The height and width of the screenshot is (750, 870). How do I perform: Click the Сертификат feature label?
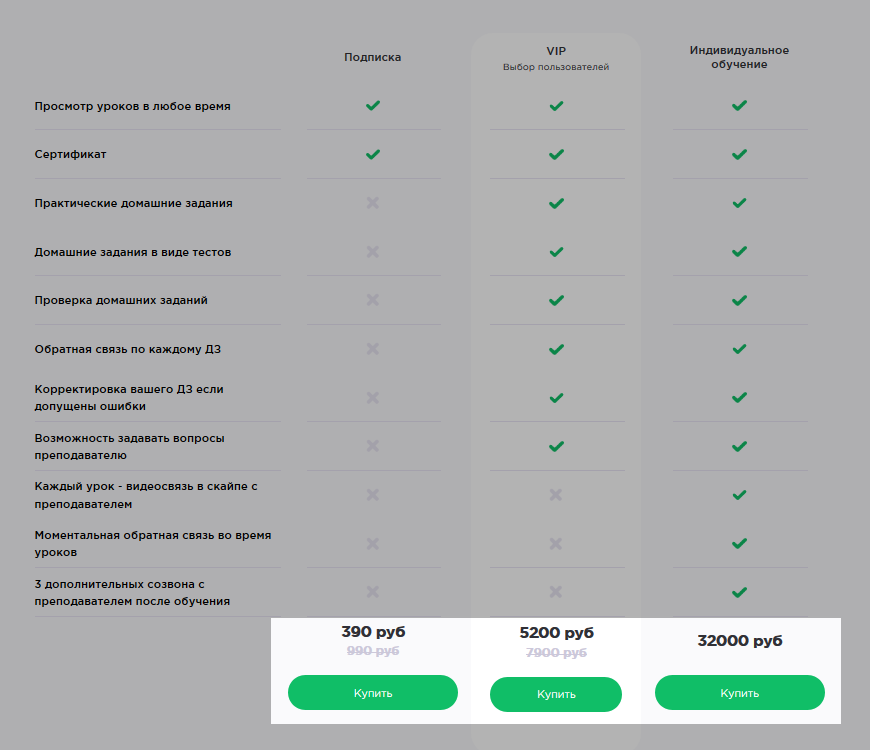pos(71,155)
